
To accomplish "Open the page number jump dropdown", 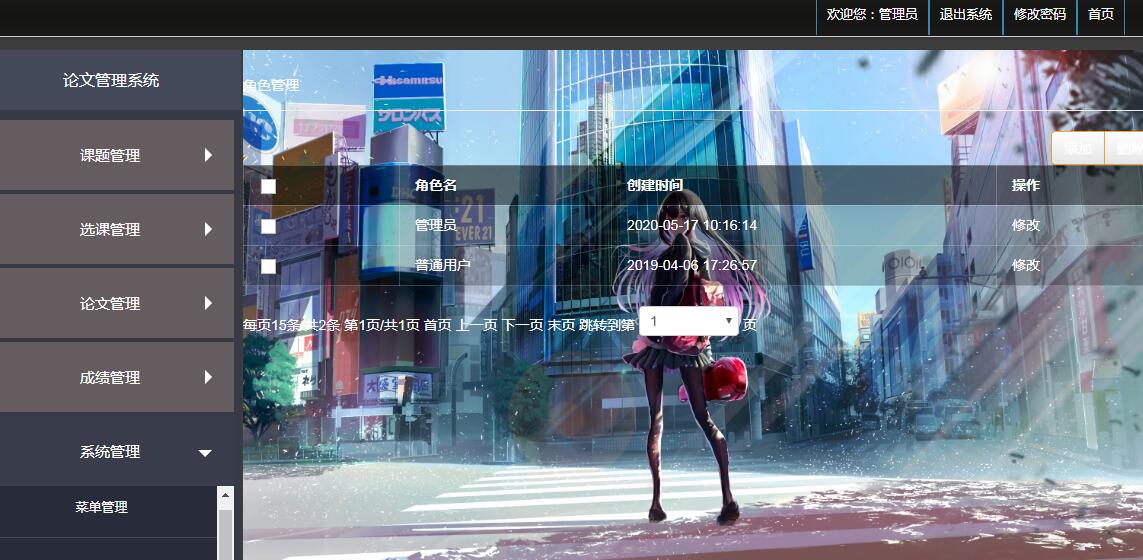I will click(x=689, y=322).
